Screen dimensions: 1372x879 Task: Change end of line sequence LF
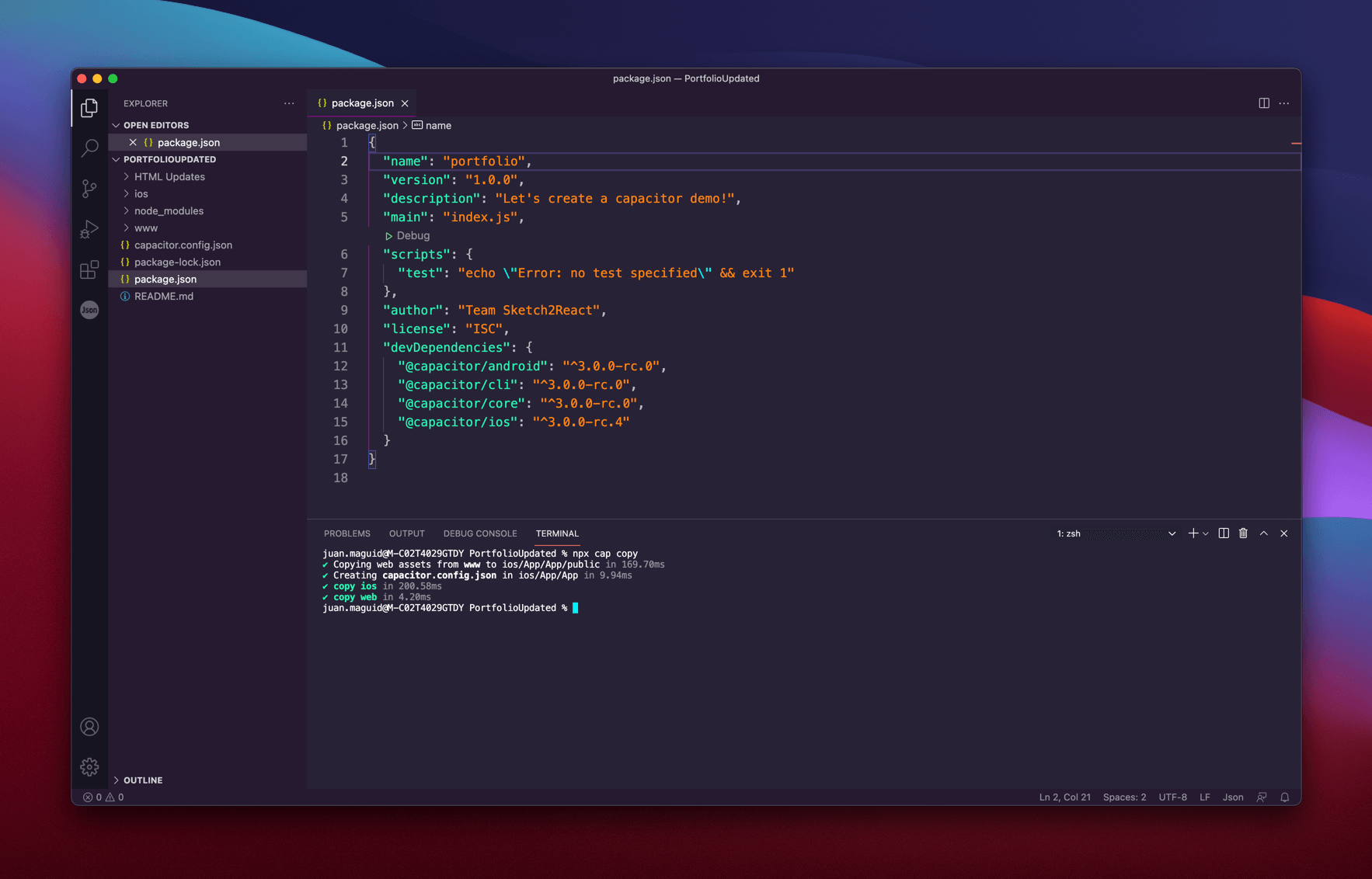pyautogui.click(x=1204, y=797)
